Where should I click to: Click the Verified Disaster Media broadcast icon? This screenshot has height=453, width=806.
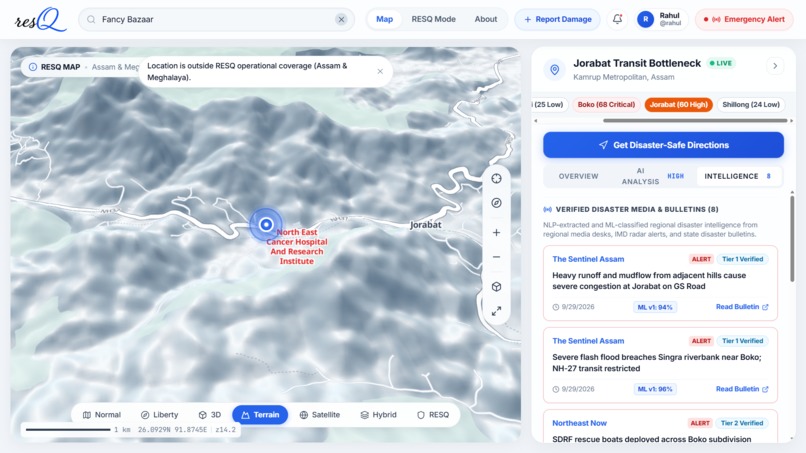point(547,209)
